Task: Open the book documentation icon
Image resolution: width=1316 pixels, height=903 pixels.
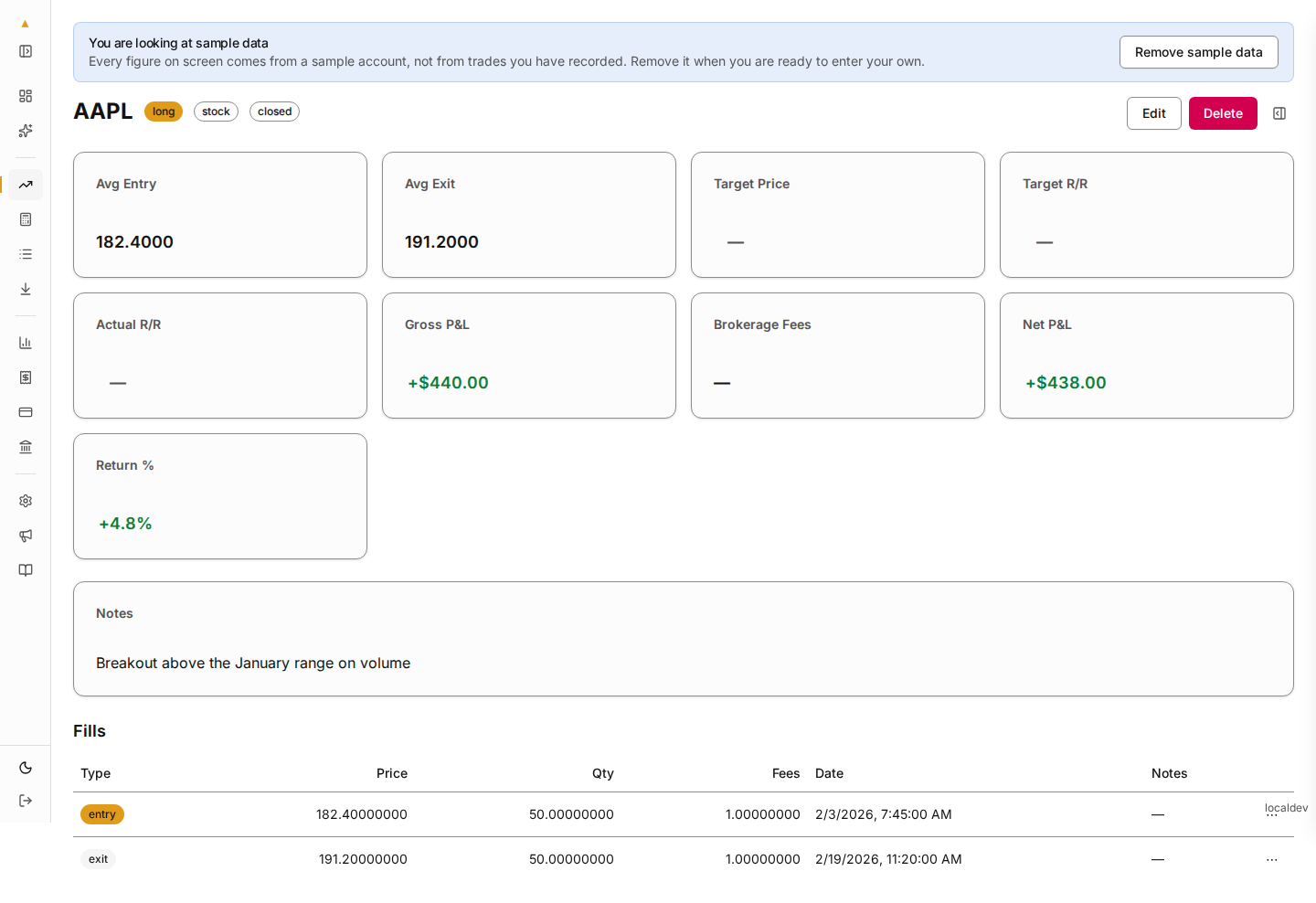Action: click(26, 570)
